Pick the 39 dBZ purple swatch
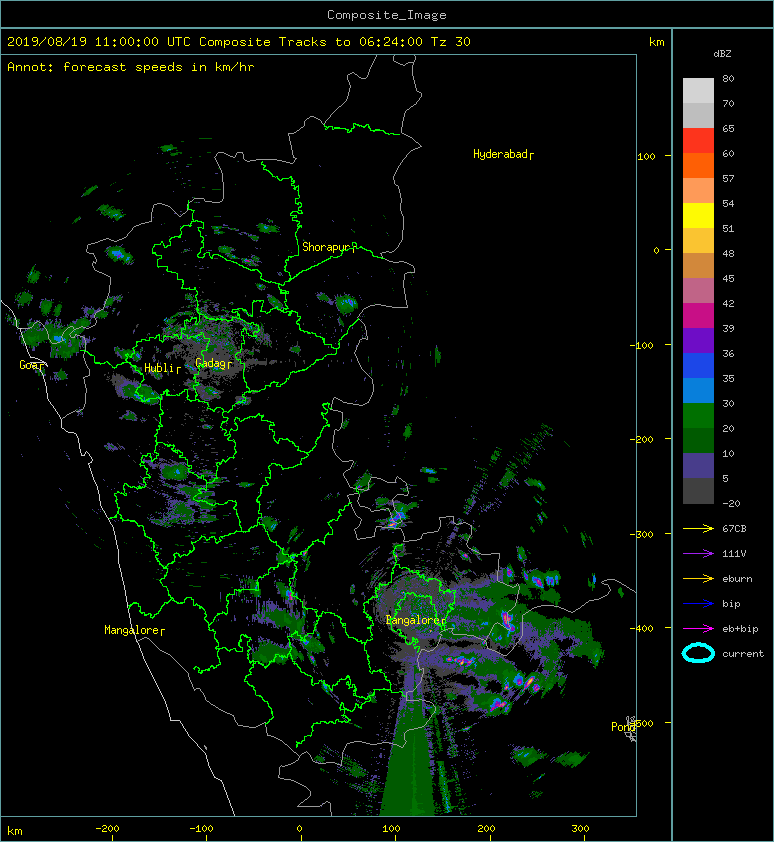This screenshot has width=774, height=842. [x=698, y=340]
